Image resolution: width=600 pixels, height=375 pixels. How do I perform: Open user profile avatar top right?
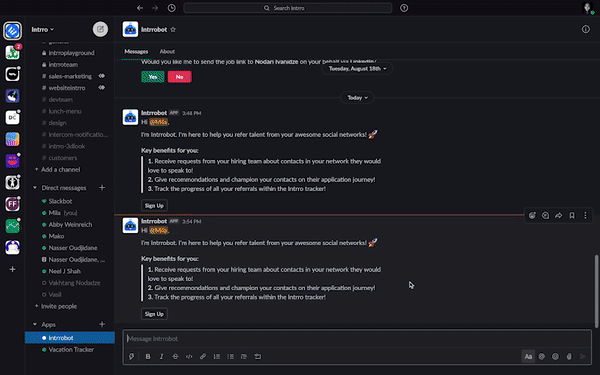[x=587, y=8]
